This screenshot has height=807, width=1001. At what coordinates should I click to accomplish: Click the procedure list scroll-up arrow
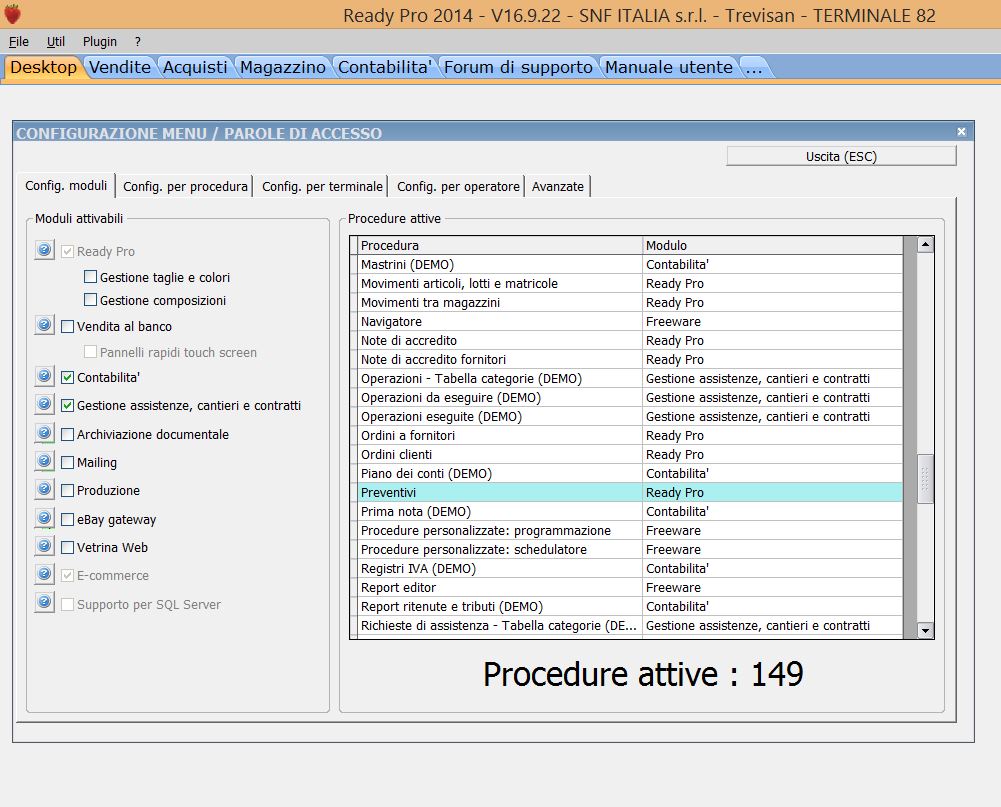pos(925,245)
